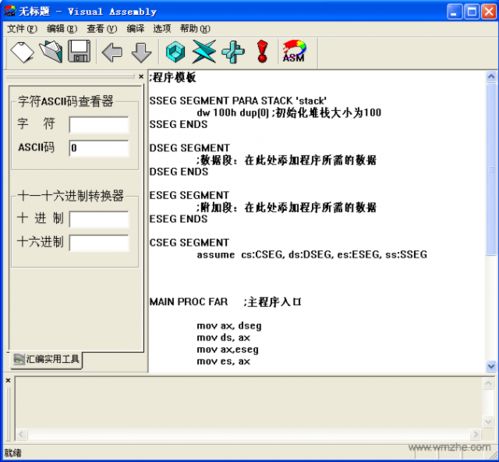This screenshot has width=499, height=462.
Task: Click the editor scrollbar down arrow
Action: pos(491,366)
